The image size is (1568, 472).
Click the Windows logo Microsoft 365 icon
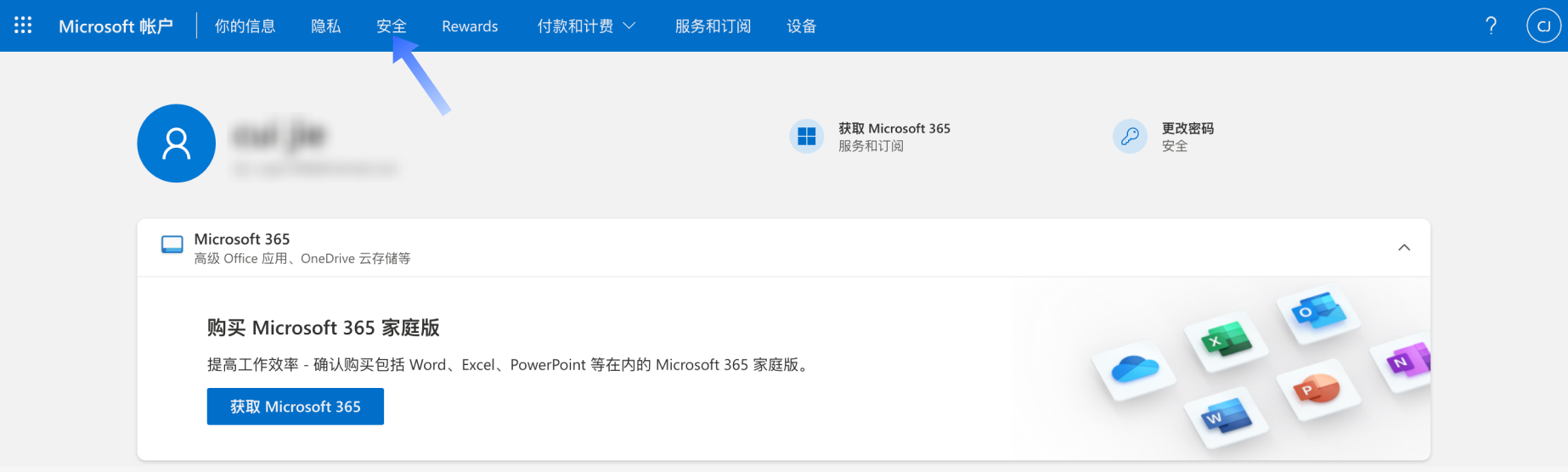tap(807, 136)
